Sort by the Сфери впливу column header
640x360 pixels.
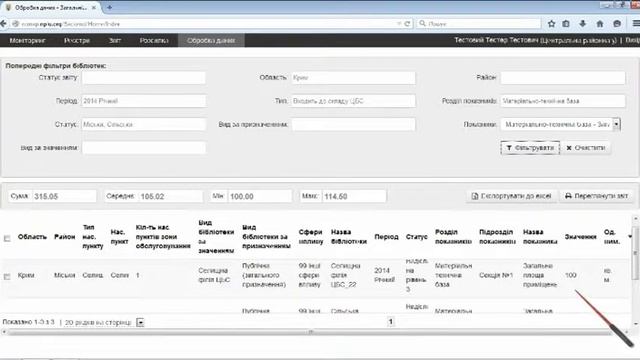pyautogui.click(x=311, y=237)
